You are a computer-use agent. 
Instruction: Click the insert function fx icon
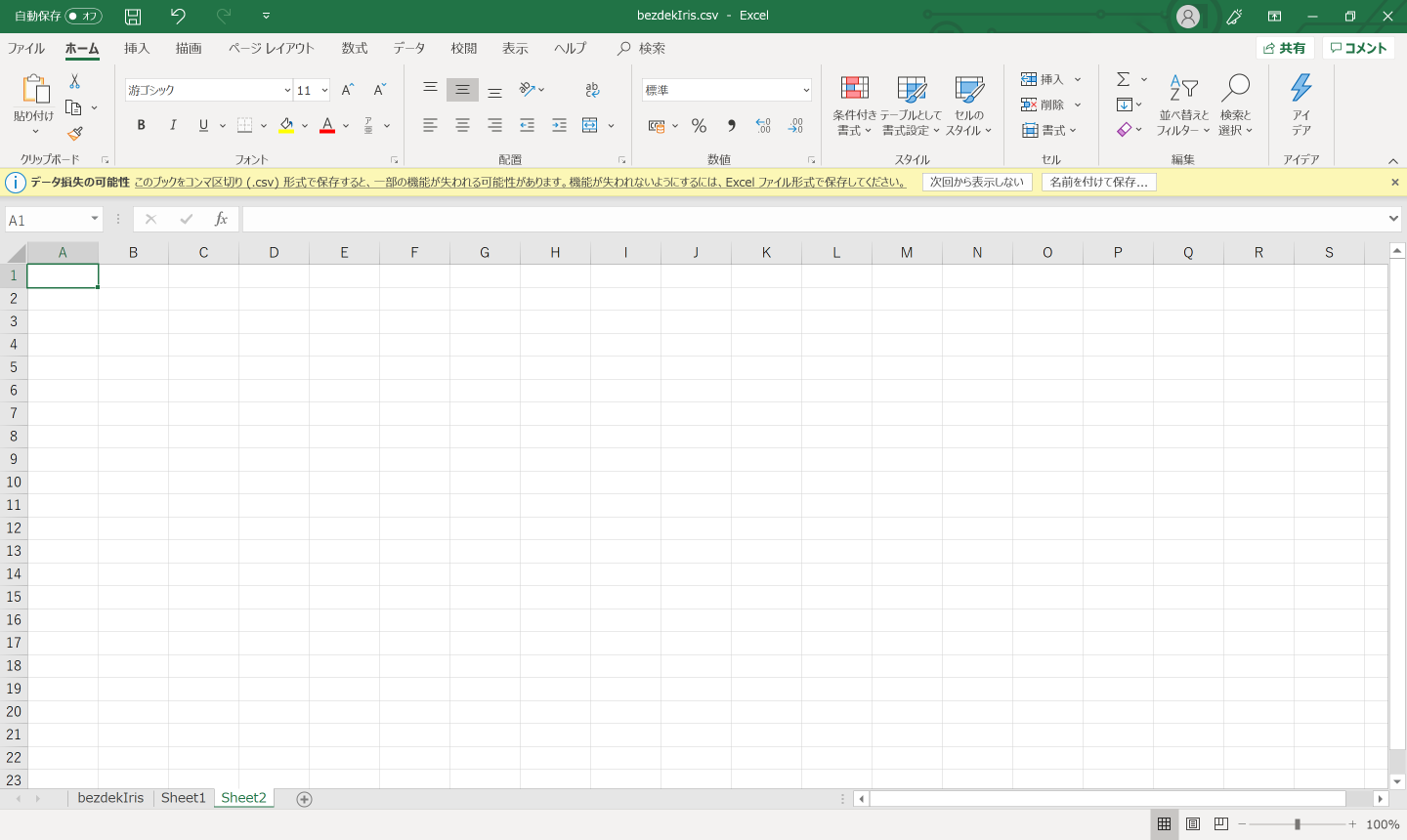221,219
